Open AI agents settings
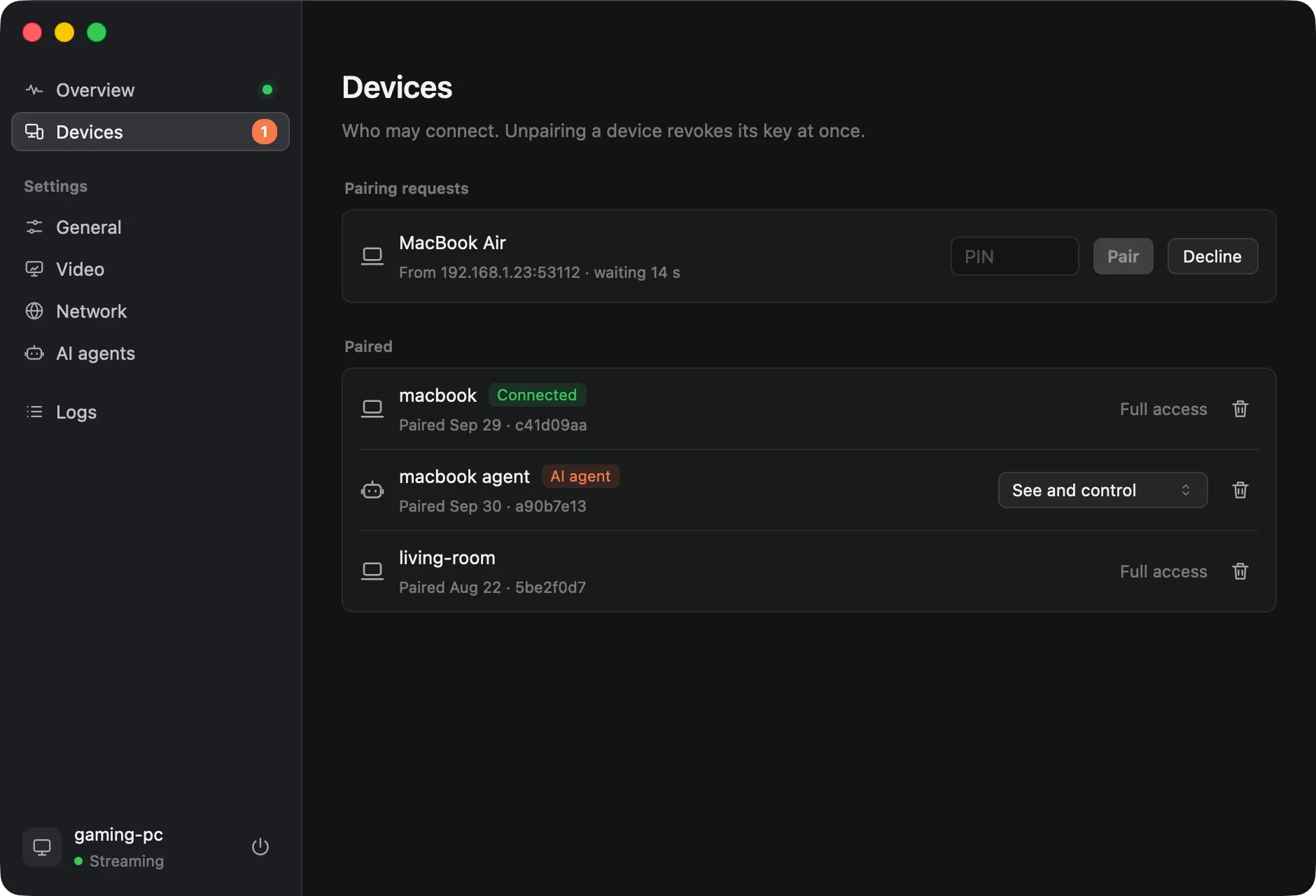1316x896 pixels. (150, 353)
